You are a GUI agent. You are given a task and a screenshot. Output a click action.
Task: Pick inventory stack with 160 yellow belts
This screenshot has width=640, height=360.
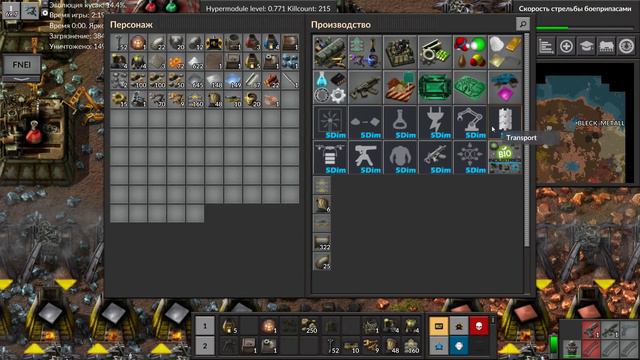195,99
